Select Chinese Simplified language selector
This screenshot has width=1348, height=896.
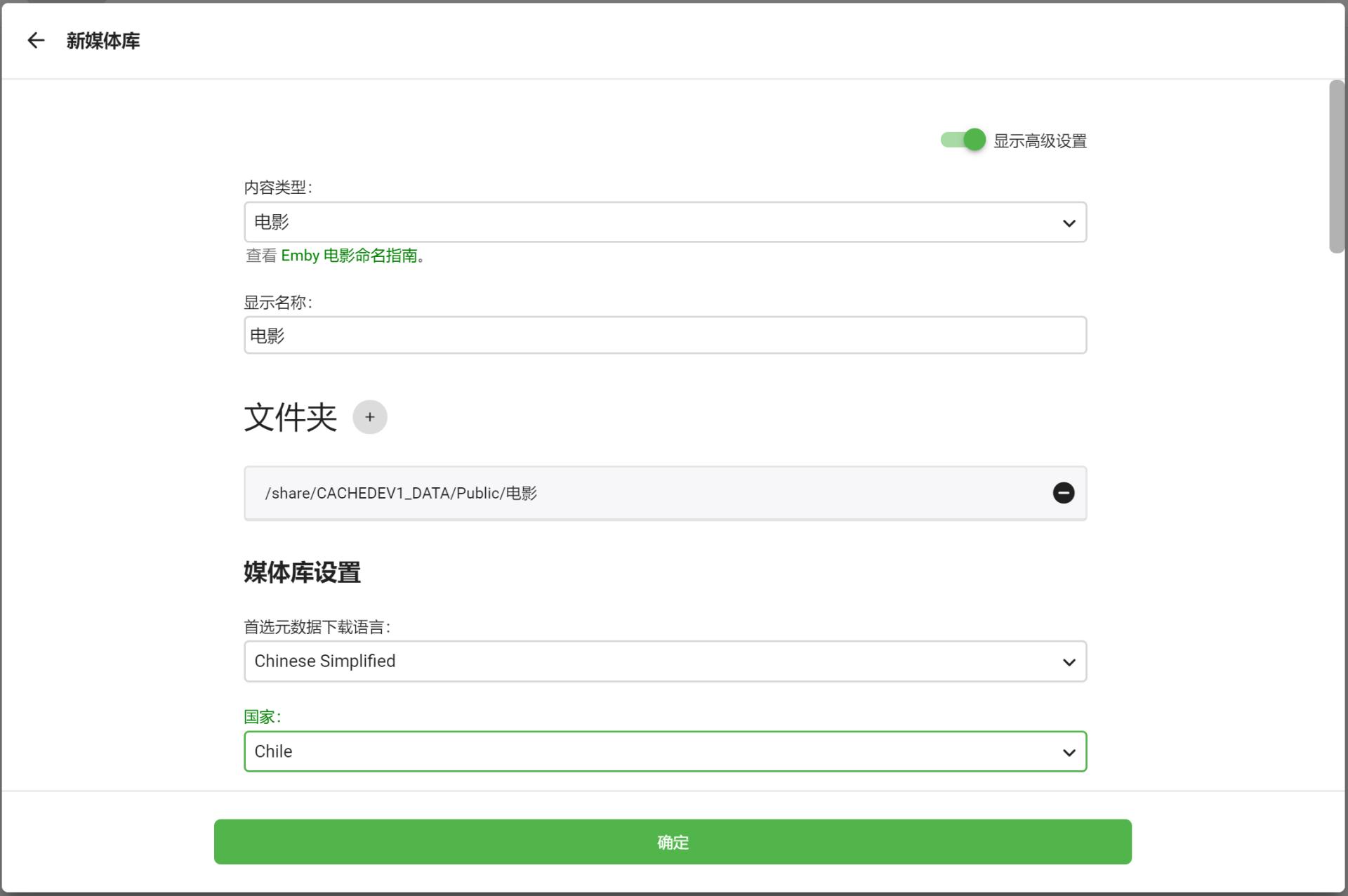[665, 661]
